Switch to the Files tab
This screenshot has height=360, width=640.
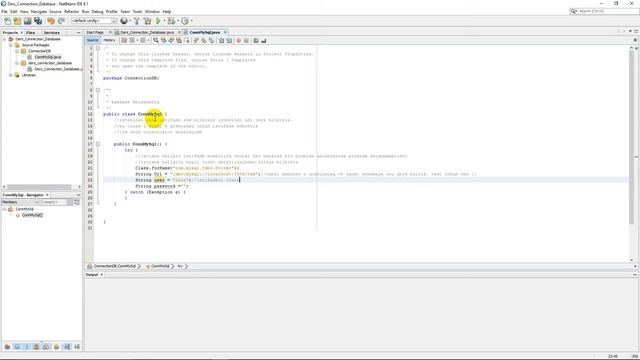click(31, 33)
